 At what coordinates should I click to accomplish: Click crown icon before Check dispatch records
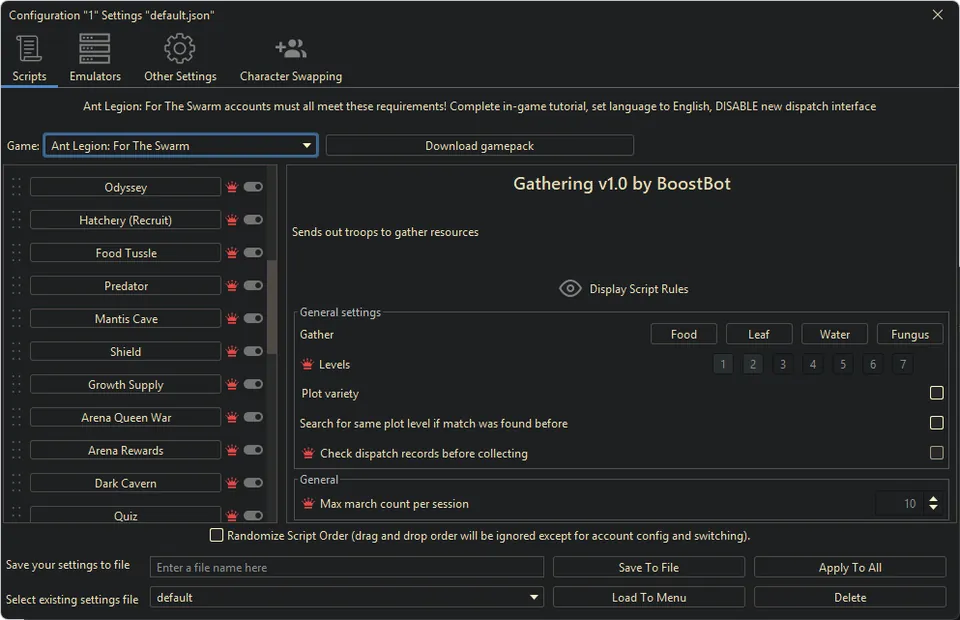pos(308,454)
